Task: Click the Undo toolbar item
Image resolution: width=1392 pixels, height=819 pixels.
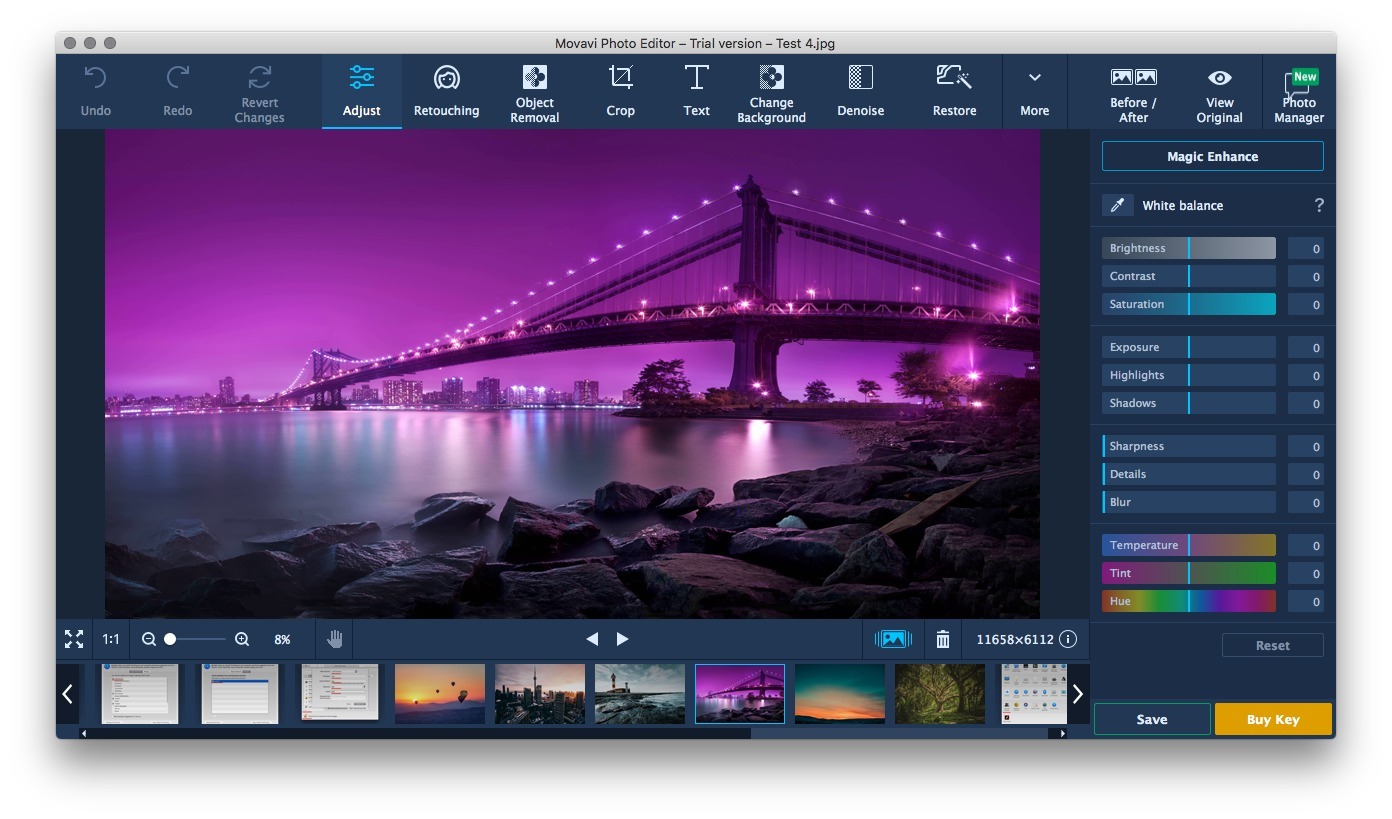Action: pos(95,91)
